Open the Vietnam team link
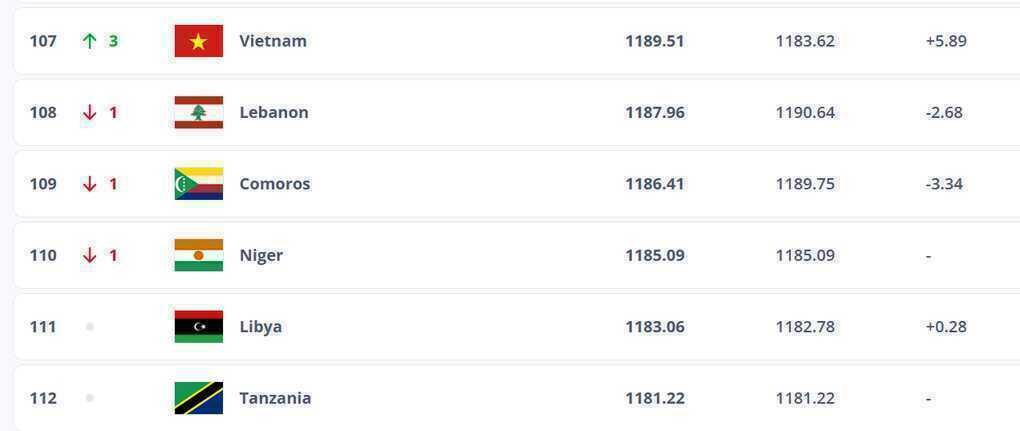The height and width of the screenshot is (431, 1020). point(273,41)
